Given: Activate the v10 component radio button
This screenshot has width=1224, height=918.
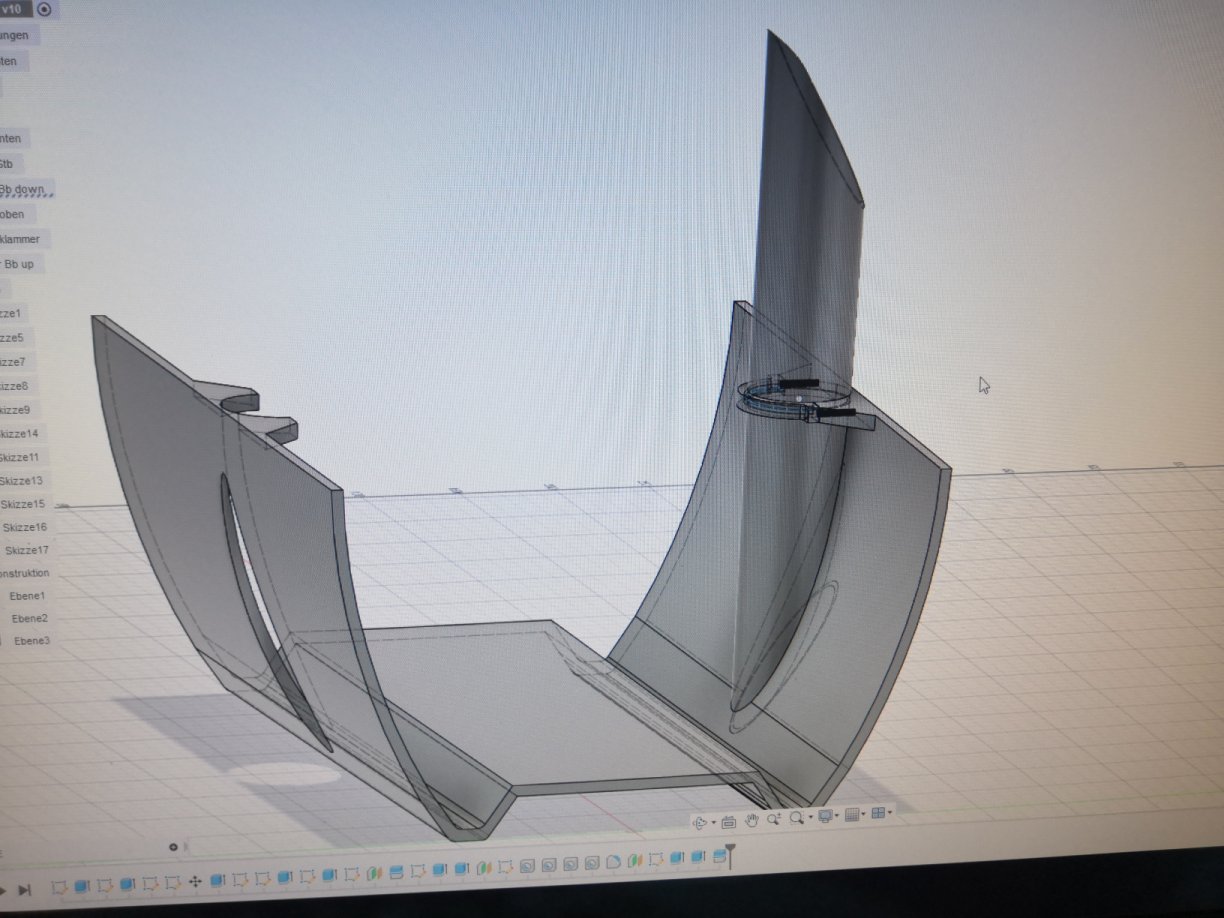Looking at the screenshot, I should coord(44,9).
